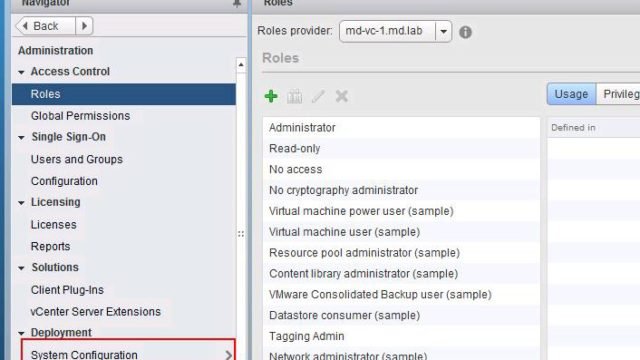
Task: Edit role using the pencil icon
Action: click(x=318, y=96)
